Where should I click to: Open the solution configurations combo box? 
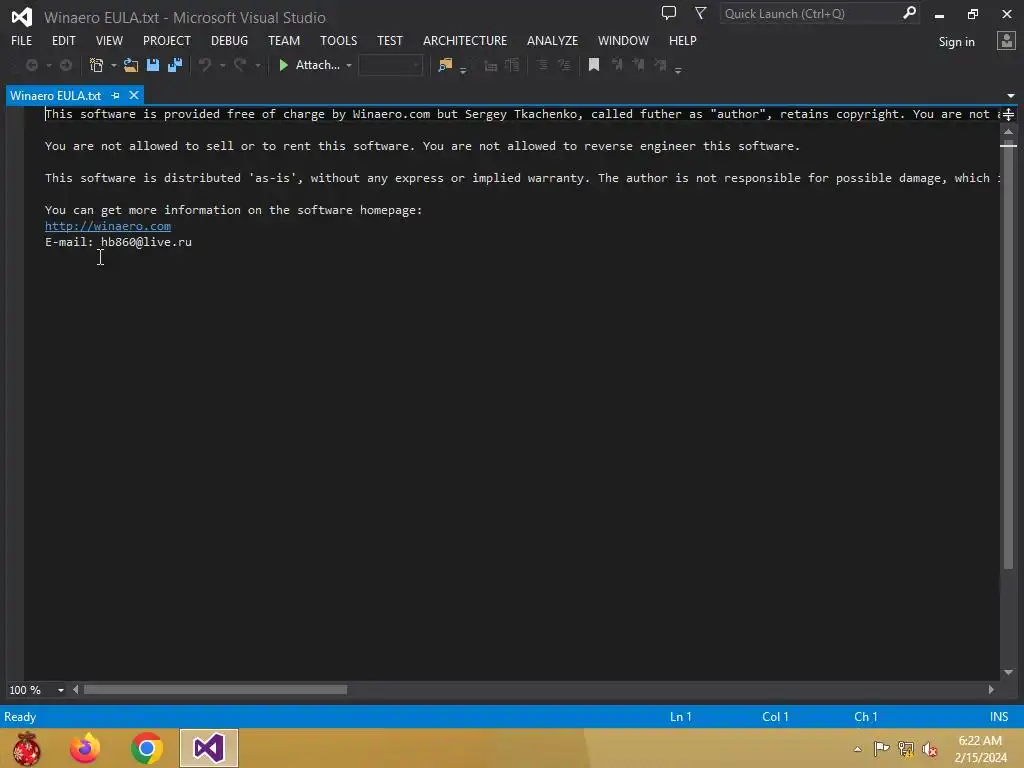click(390, 65)
